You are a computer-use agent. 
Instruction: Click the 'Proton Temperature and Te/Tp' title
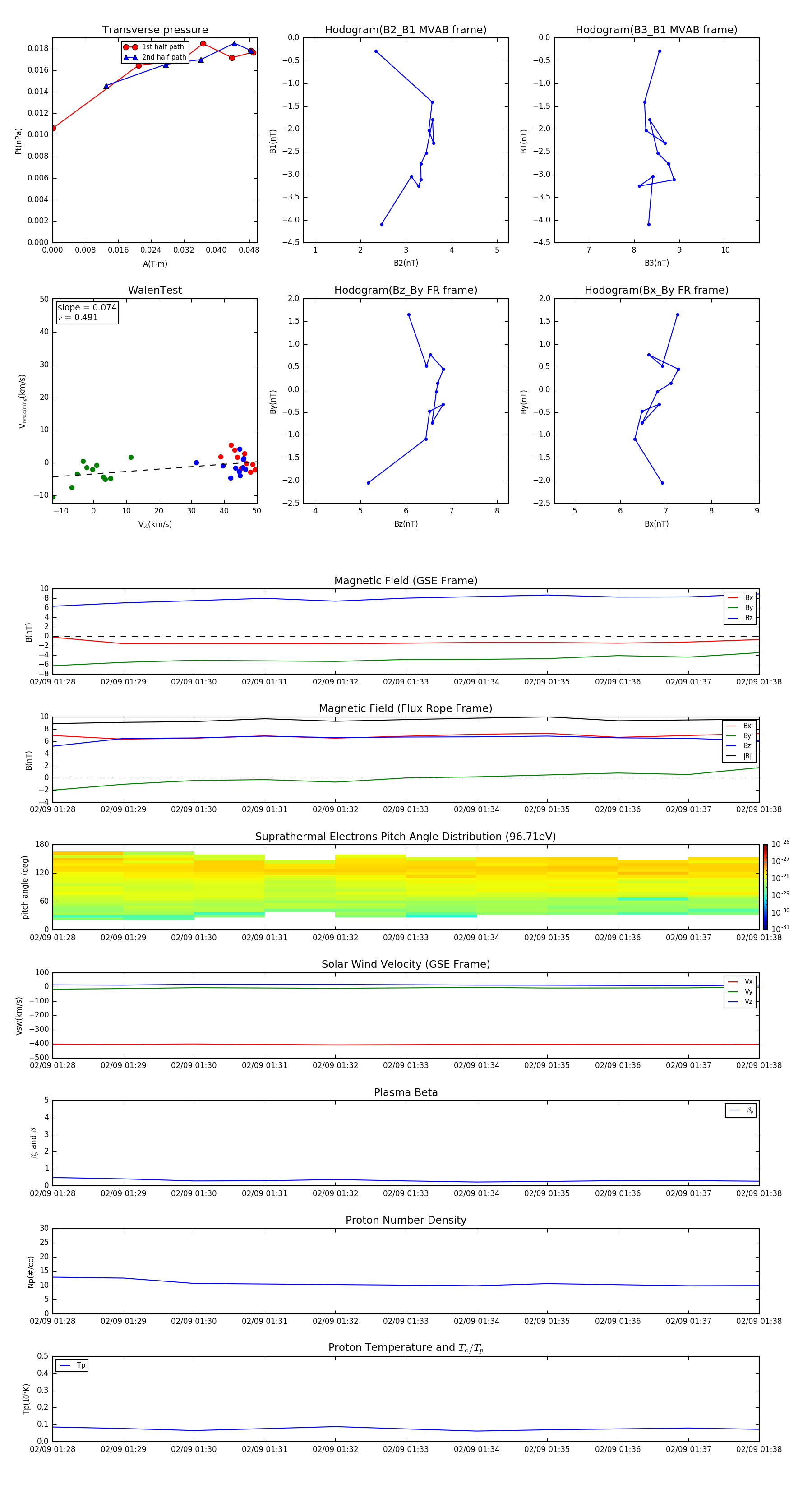(406, 1348)
